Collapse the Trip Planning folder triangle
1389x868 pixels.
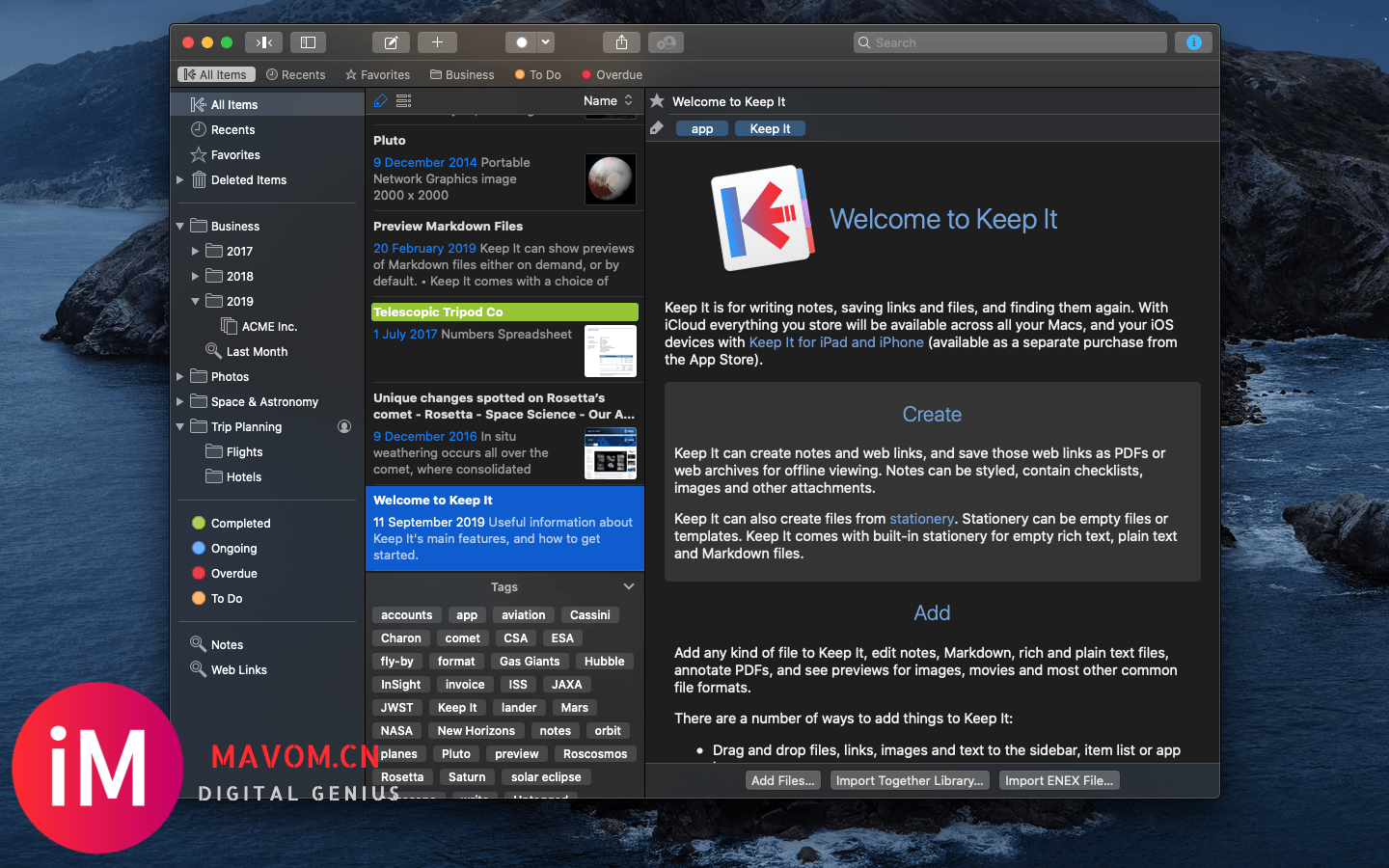(179, 426)
